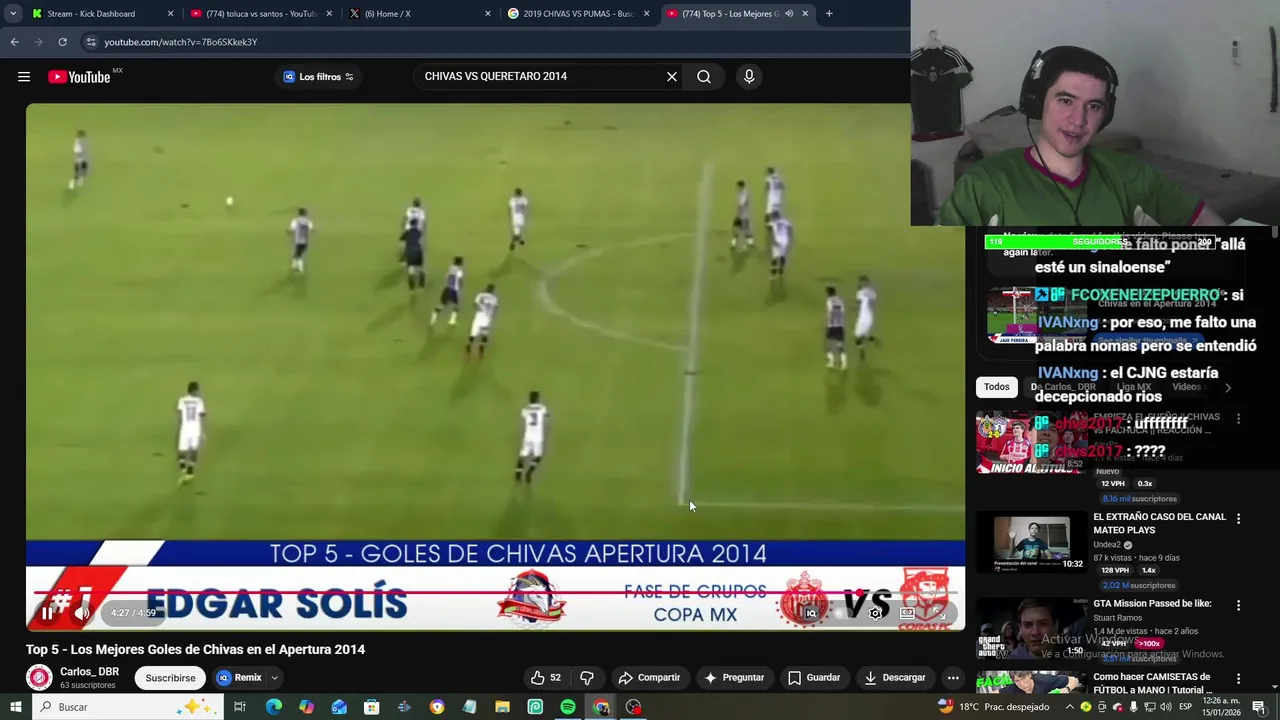
Task: Subscribe to Carlos_DBR with Suscribirse
Action: [x=170, y=678]
